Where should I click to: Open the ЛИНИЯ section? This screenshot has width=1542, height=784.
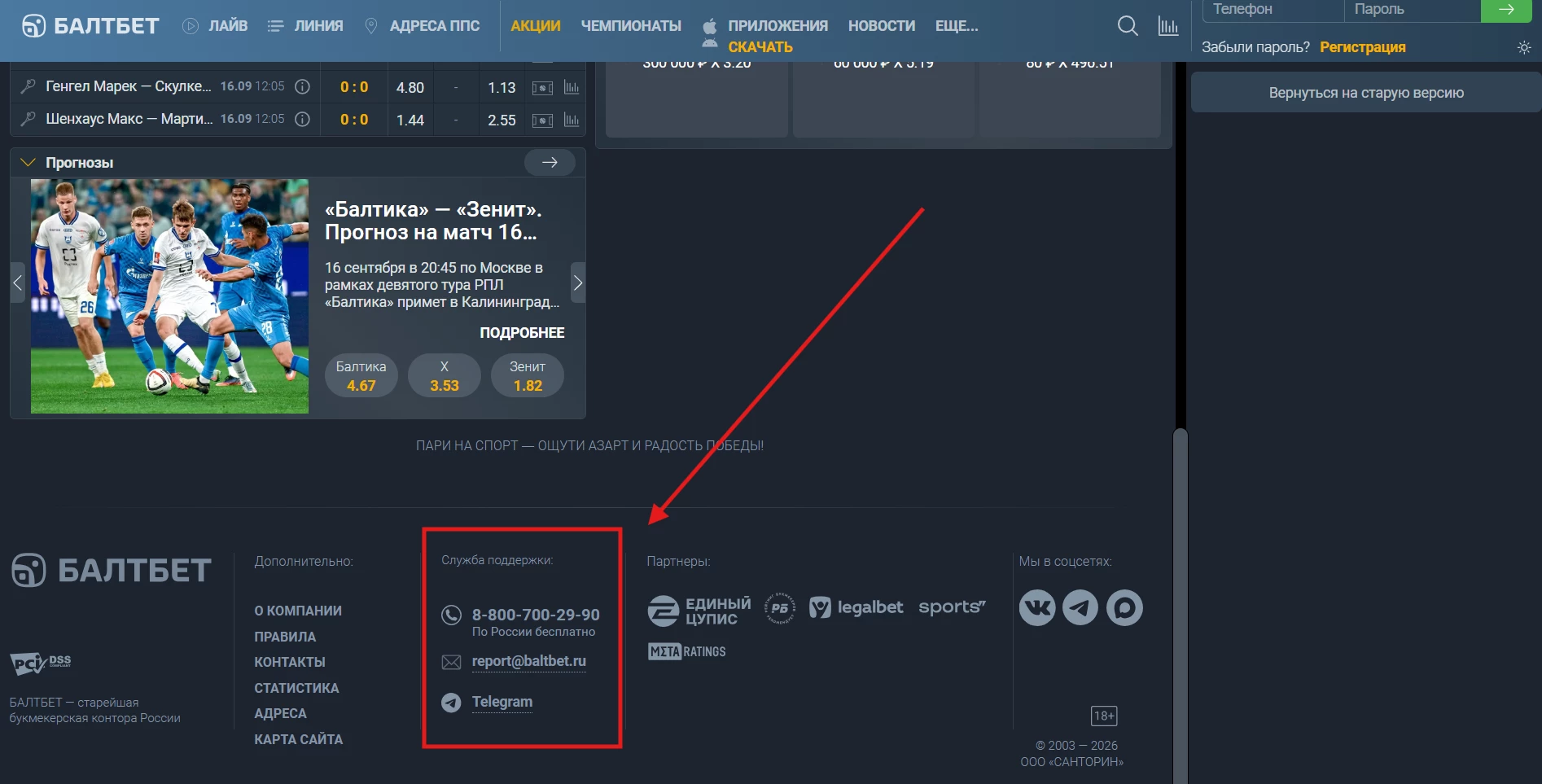coord(305,26)
